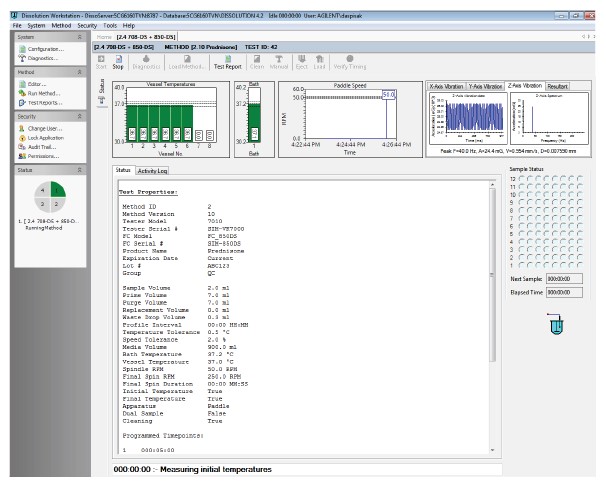Open the Diagnostics toolbar tool
Screen dimensions: 606x484
pos(146,62)
